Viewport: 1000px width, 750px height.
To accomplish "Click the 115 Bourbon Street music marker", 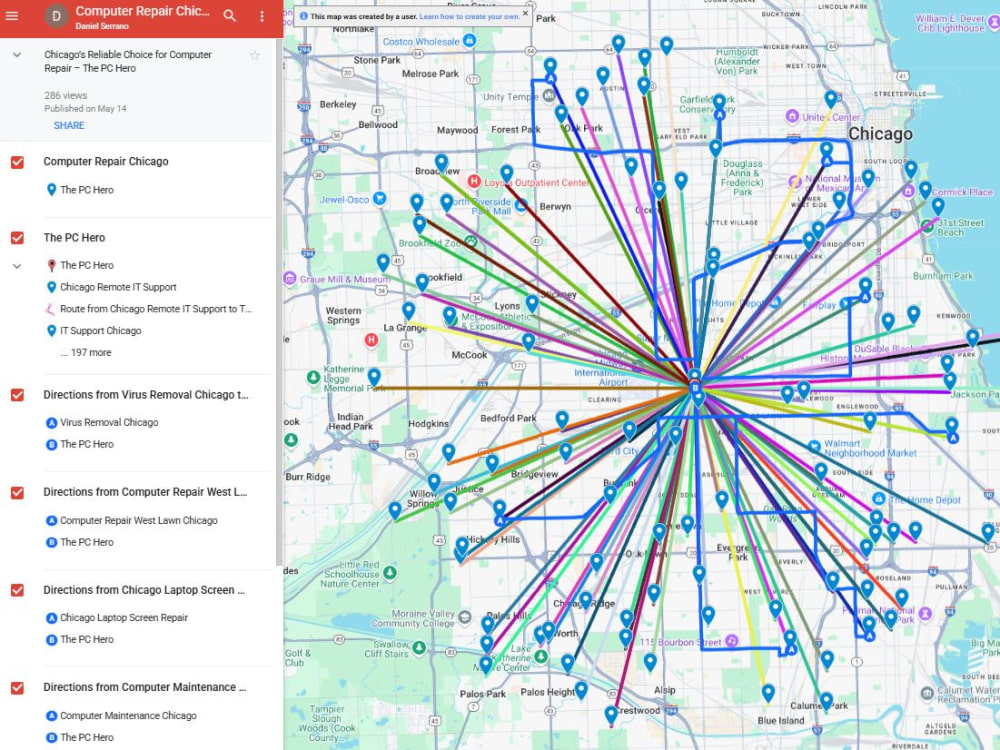I will [732, 641].
